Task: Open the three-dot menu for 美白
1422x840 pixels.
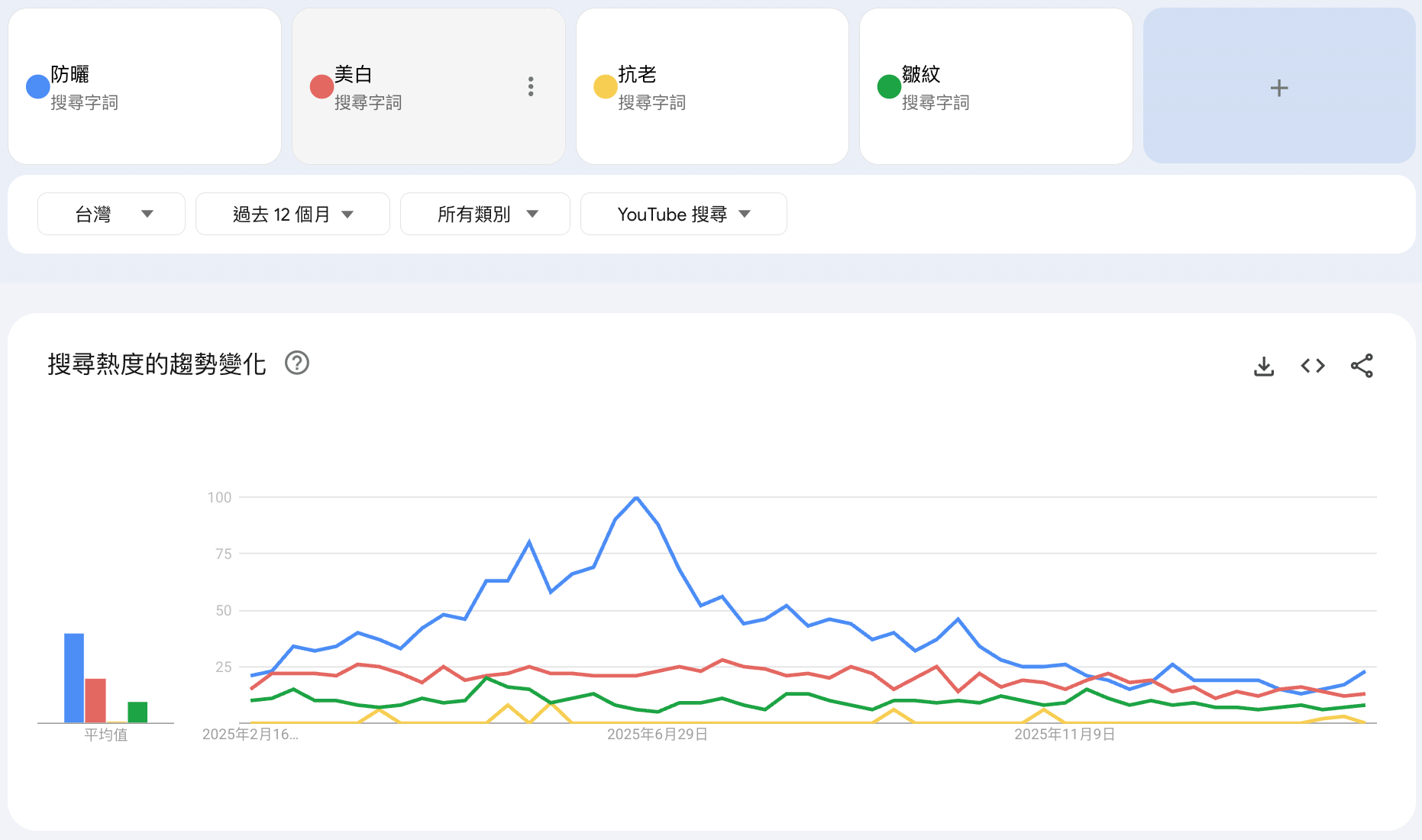Action: click(x=531, y=86)
